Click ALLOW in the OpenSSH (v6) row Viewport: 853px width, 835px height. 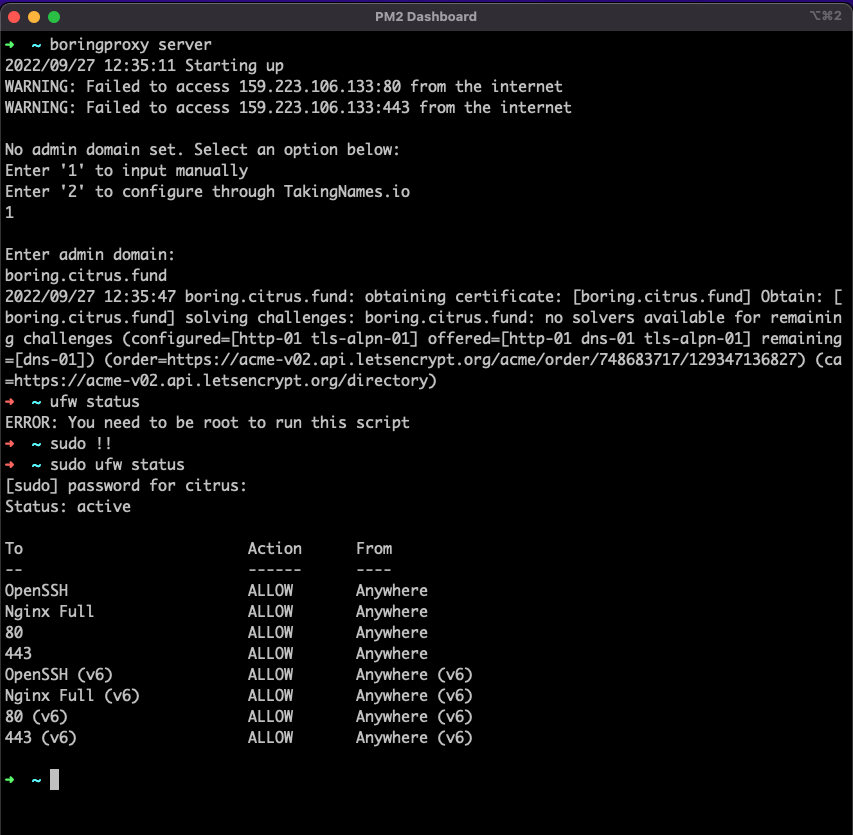270,675
